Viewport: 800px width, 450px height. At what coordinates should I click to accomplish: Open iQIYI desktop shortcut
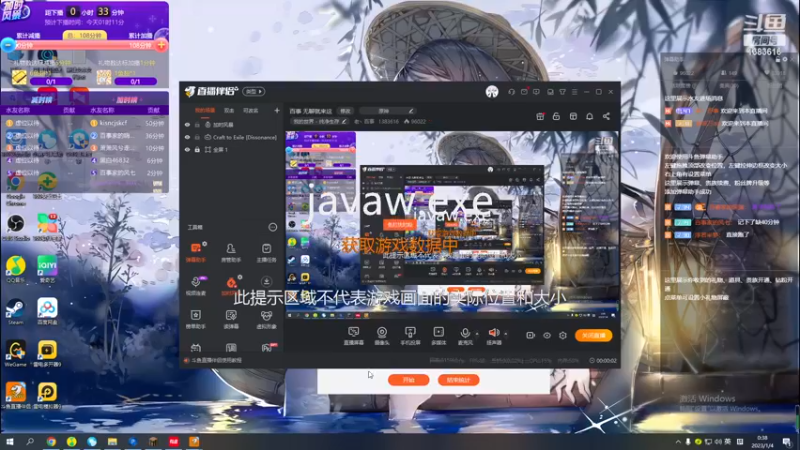(47, 269)
